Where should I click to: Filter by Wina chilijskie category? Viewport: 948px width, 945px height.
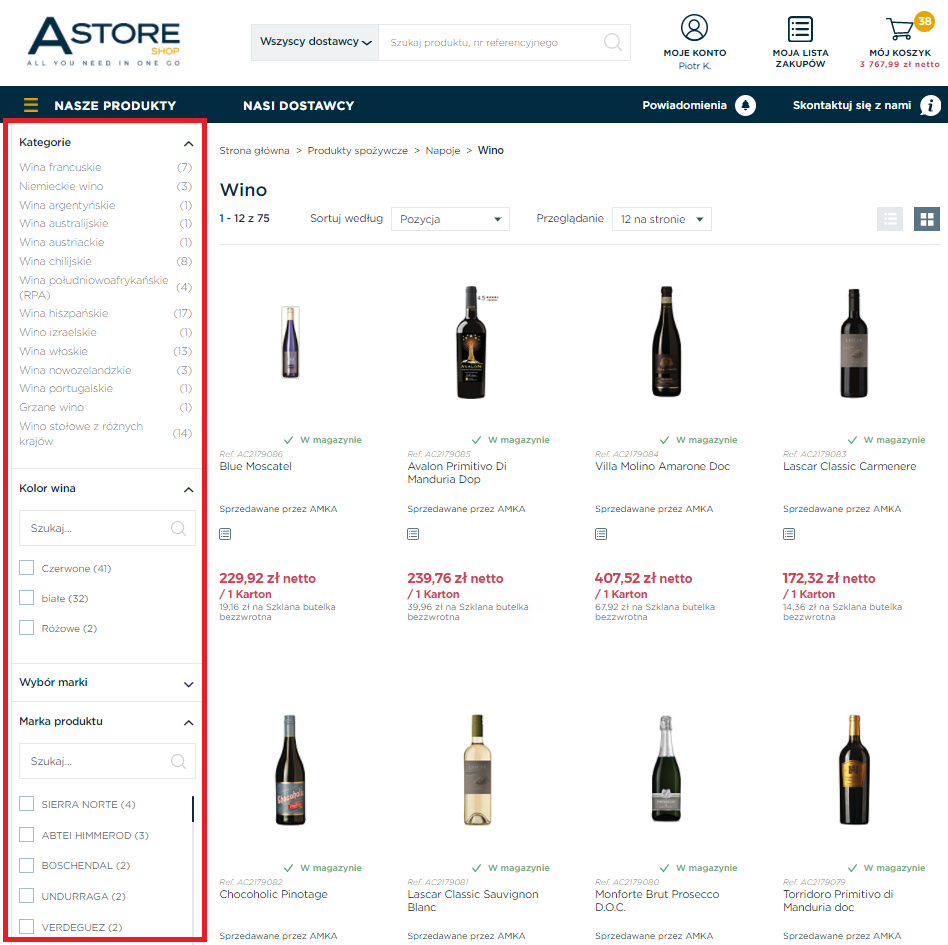[x=56, y=261]
